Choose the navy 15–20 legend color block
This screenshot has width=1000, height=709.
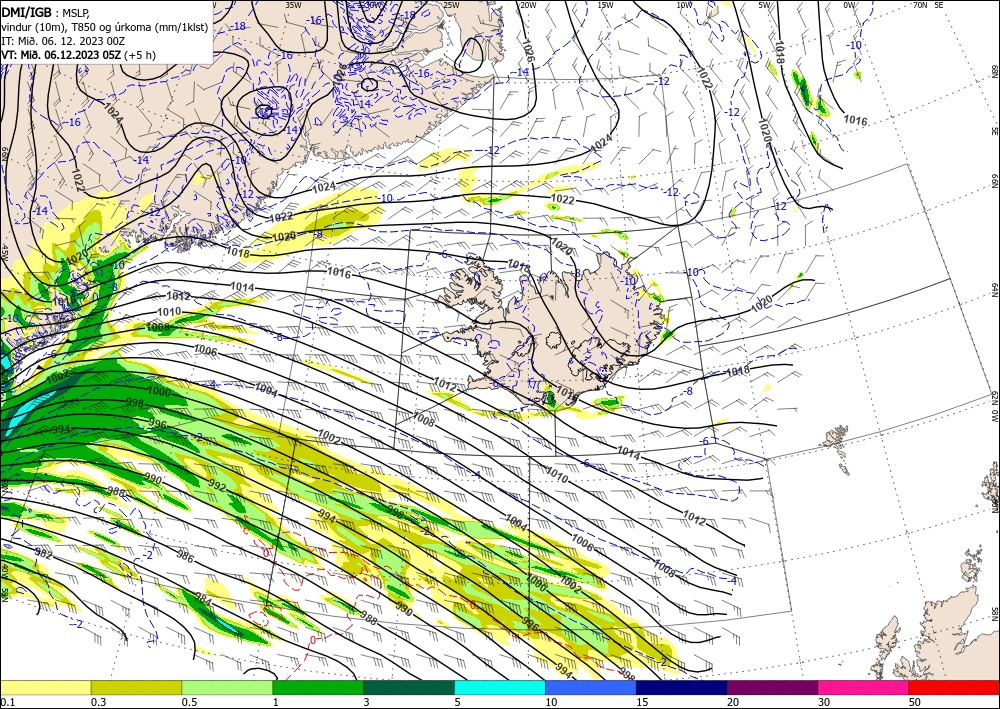click(682, 687)
